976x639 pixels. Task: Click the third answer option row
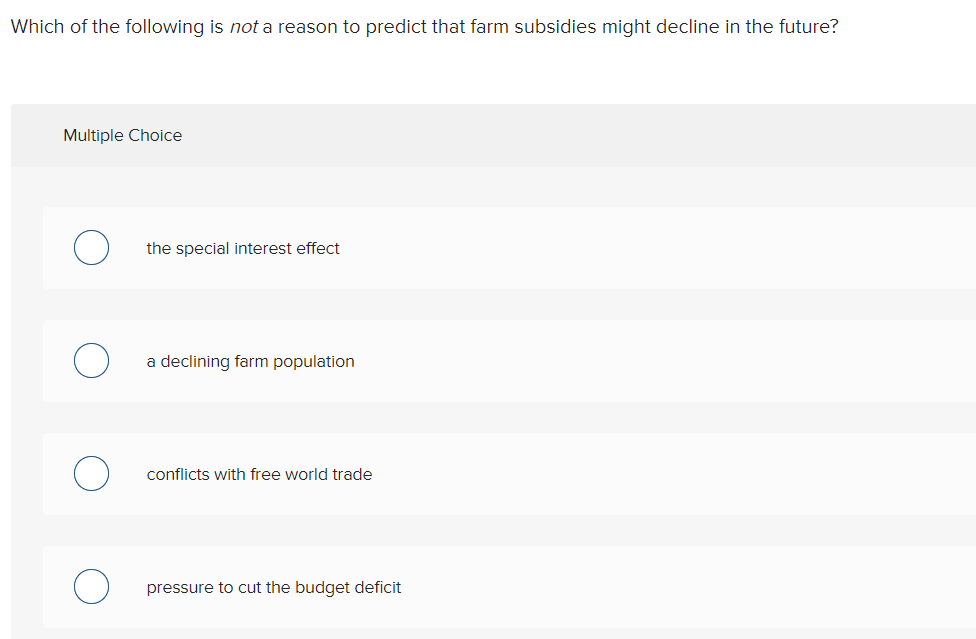click(x=400, y=473)
